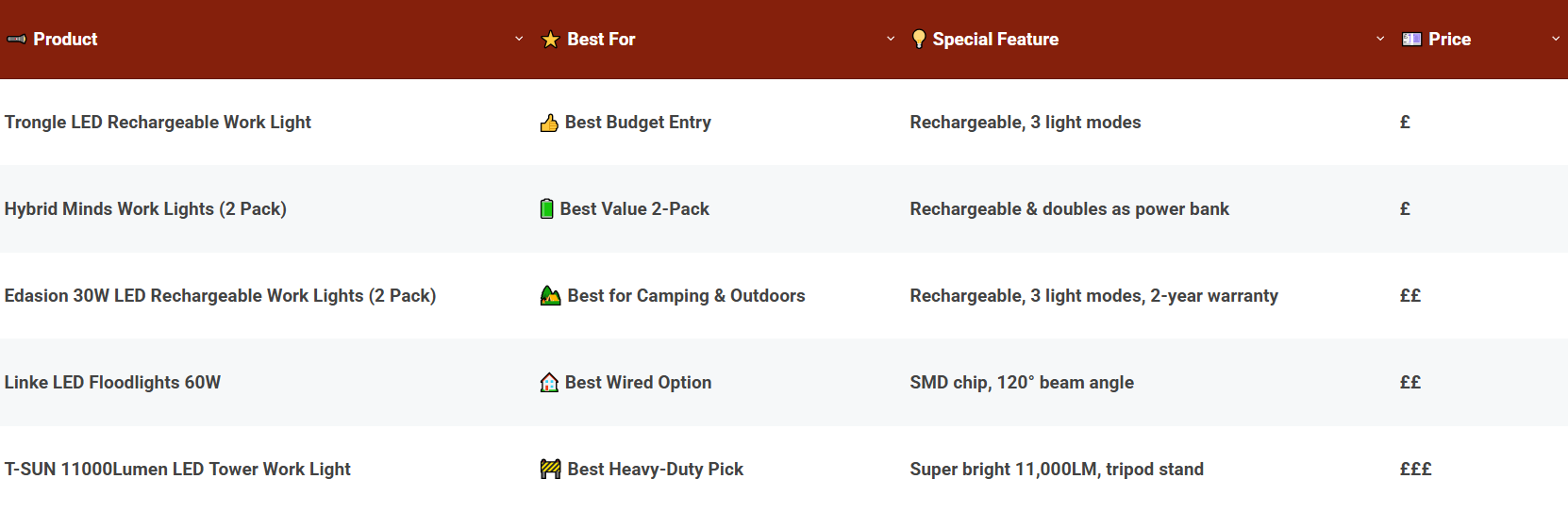
Task: Expand the Best For column dropdown
Action: [891, 40]
